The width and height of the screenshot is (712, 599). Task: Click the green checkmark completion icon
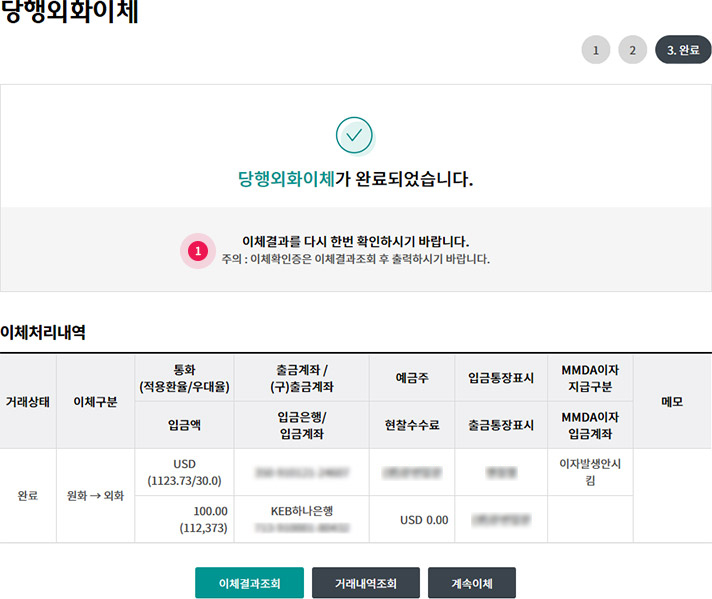point(354,135)
